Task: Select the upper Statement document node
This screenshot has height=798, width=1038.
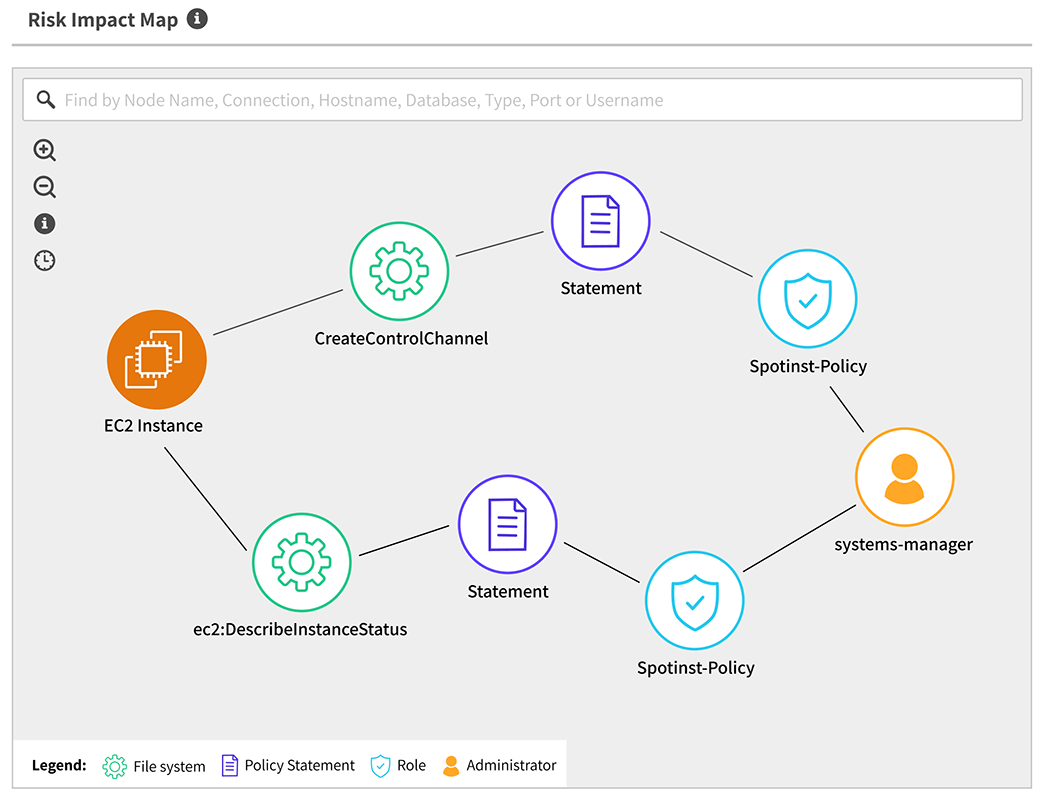Action: [x=600, y=220]
